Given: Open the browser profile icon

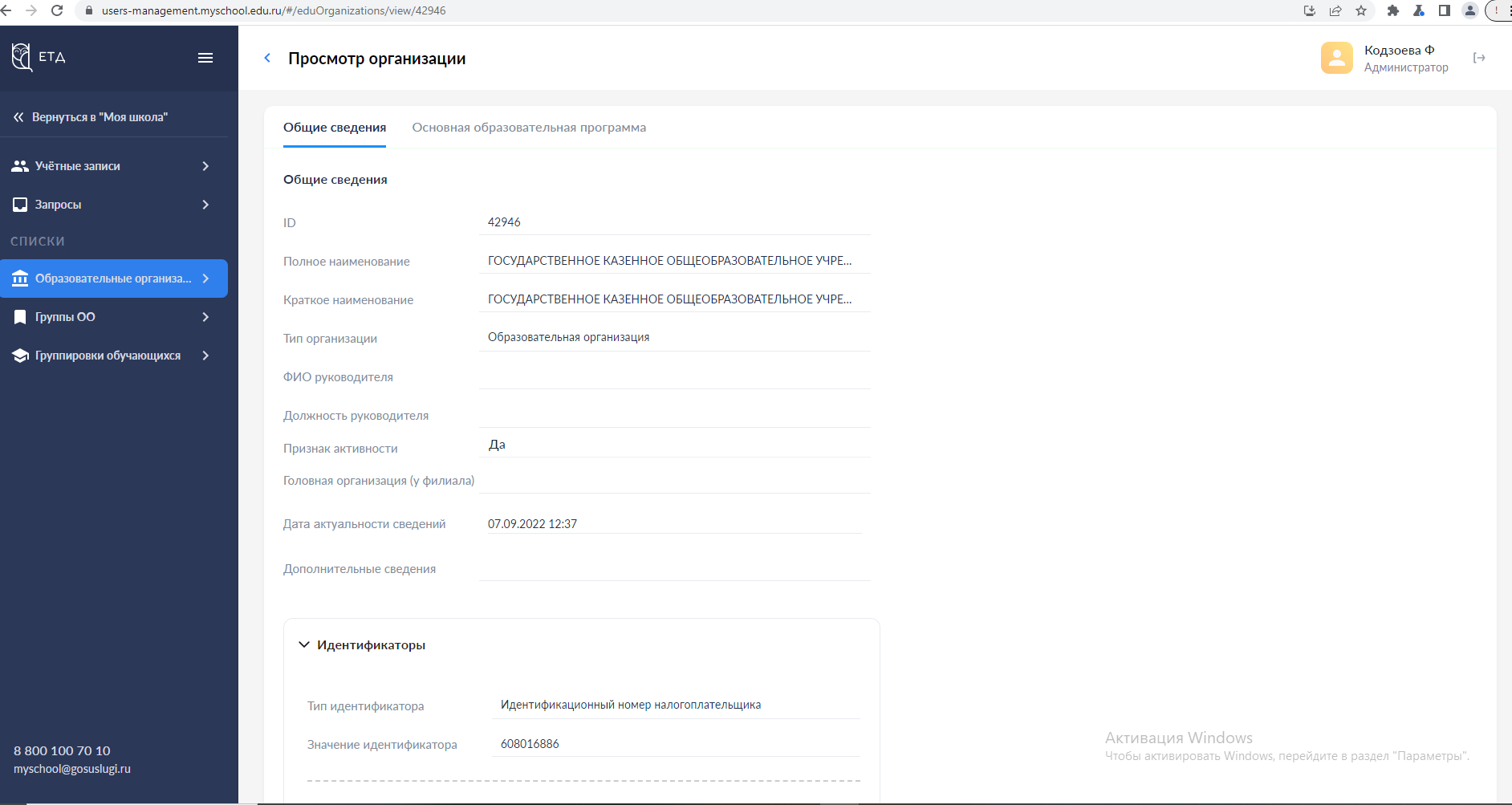Looking at the screenshot, I should (1470, 10).
